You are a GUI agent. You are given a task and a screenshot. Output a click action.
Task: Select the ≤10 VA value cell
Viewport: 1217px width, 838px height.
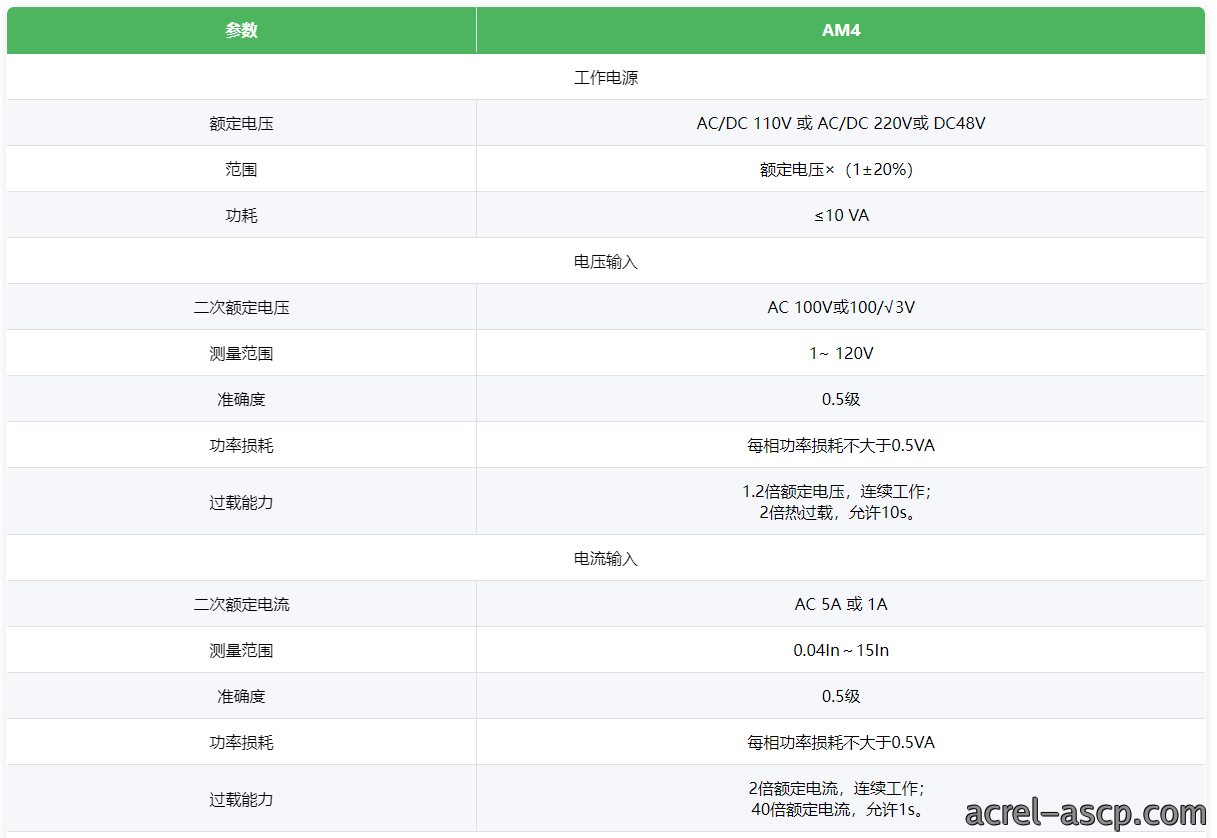click(x=841, y=215)
